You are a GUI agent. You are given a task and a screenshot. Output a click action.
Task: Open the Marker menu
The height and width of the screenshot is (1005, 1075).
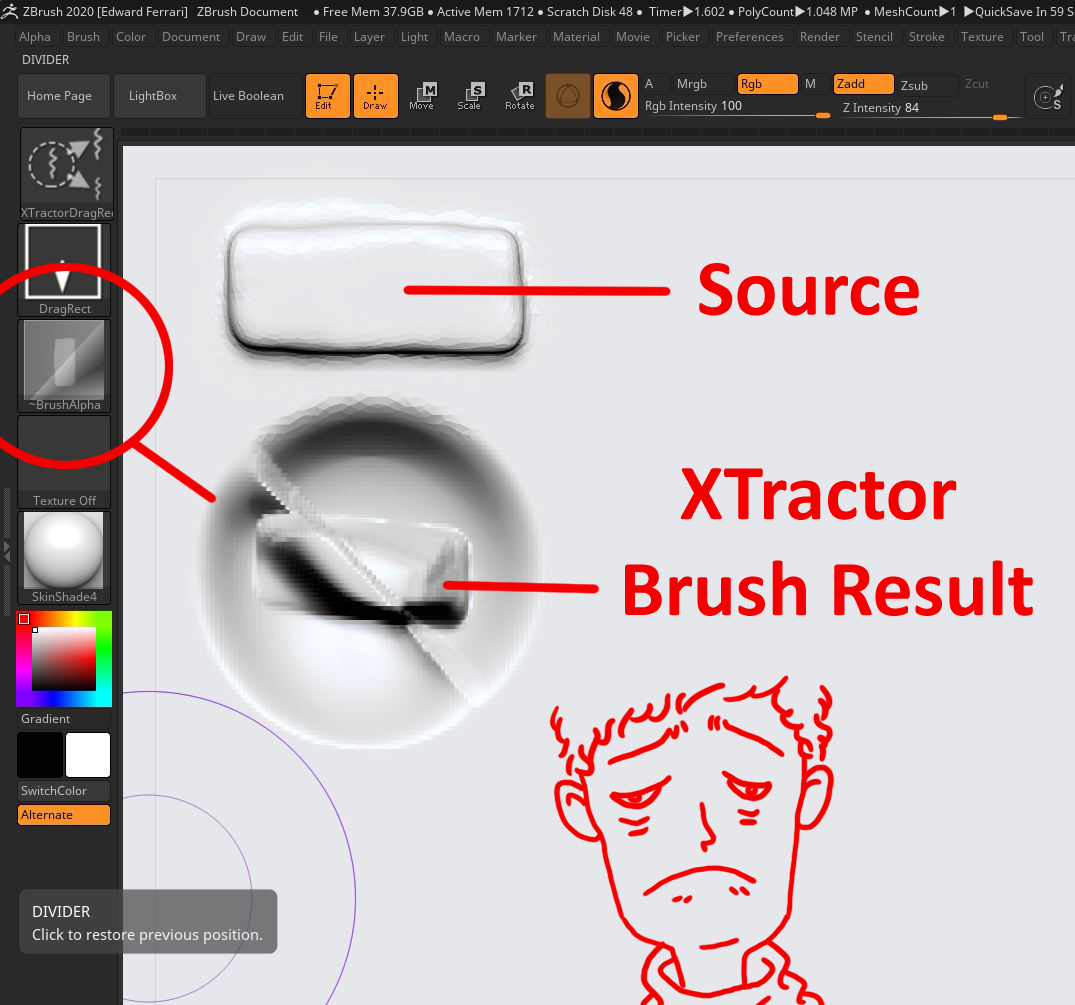point(516,37)
